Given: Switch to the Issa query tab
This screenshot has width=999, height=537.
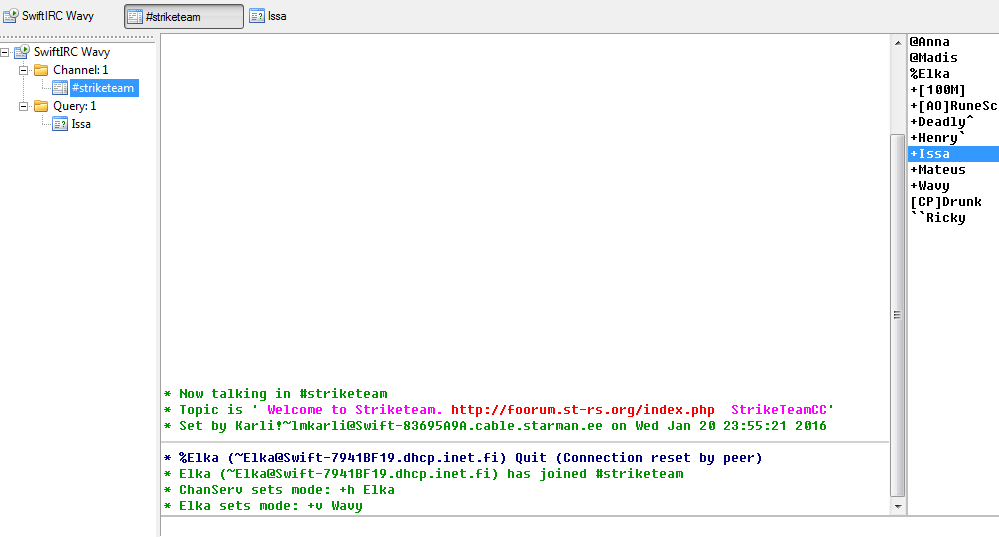Looking at the screenshot, I should [268, 16].
